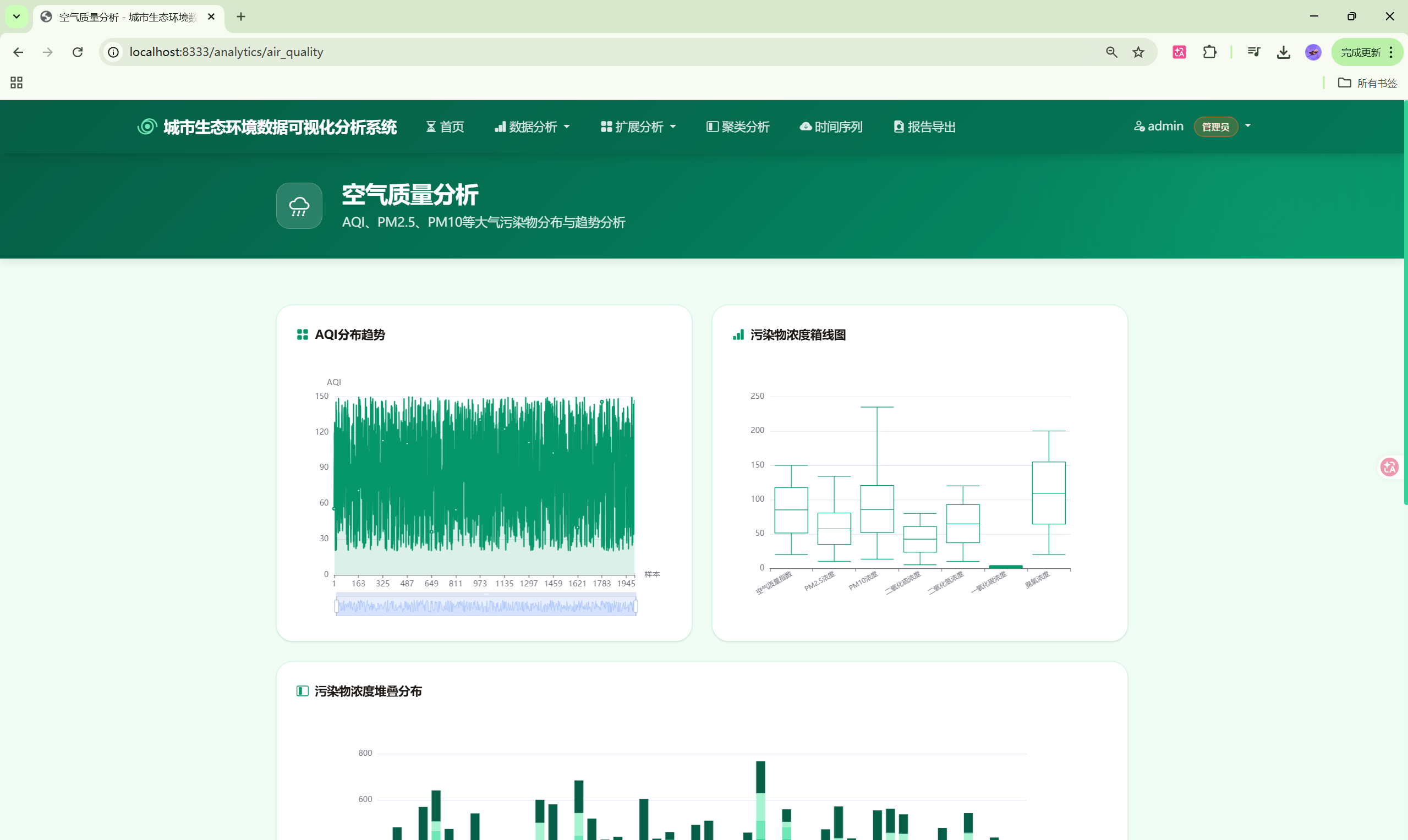Screen dimensions: 1408x840
Task: Click the 二氧化硫浓度 box in the boxplot
Action: (920, 539)
